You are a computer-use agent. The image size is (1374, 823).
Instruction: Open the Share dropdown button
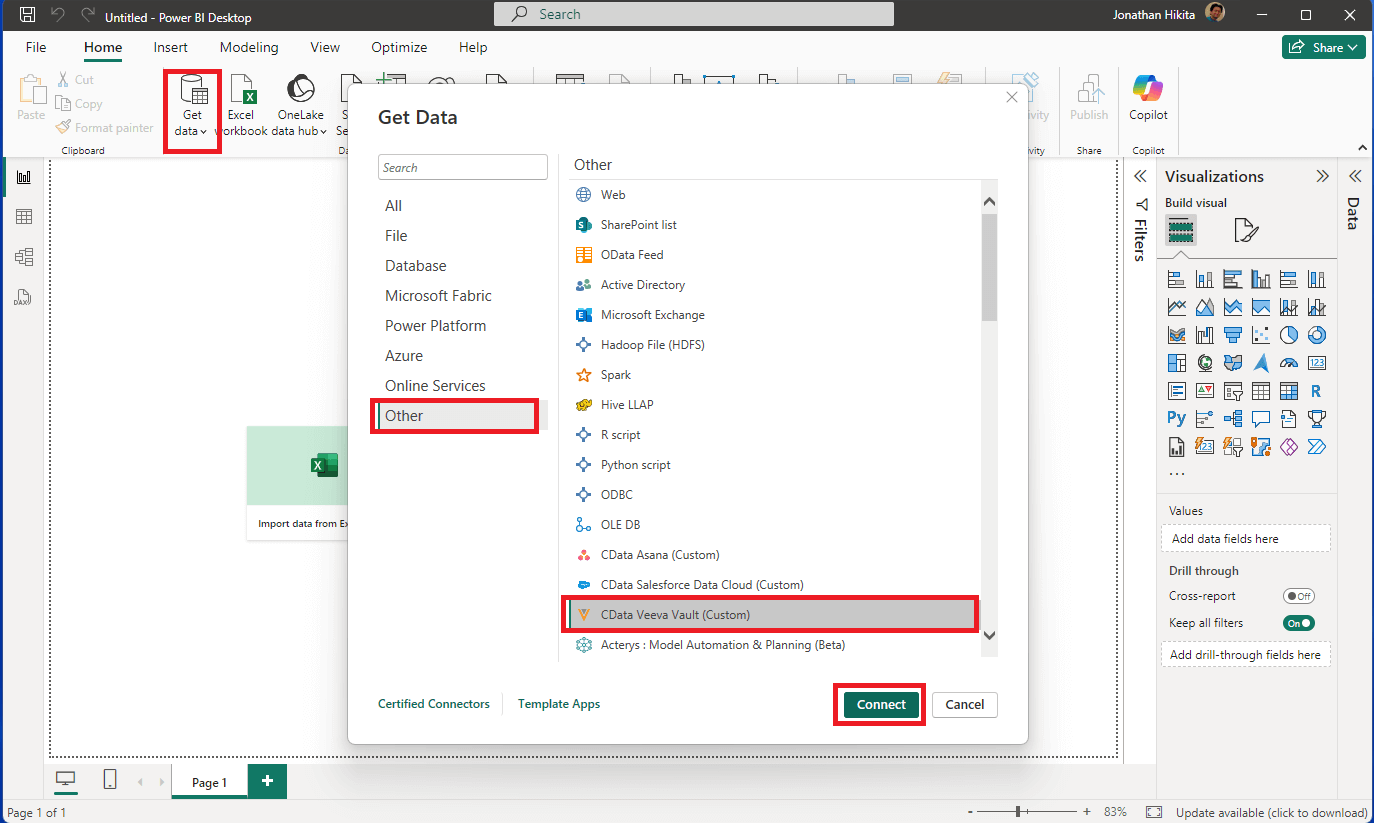(x=1324, y=47)
